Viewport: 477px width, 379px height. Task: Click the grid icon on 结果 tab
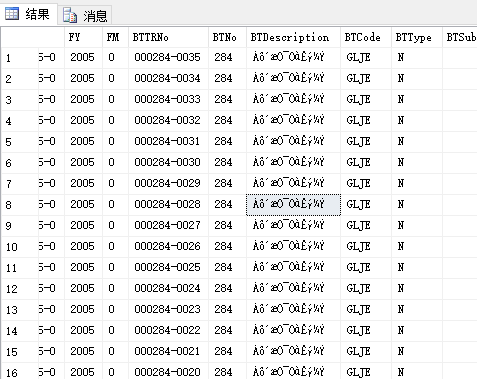(x=12, y=14)
